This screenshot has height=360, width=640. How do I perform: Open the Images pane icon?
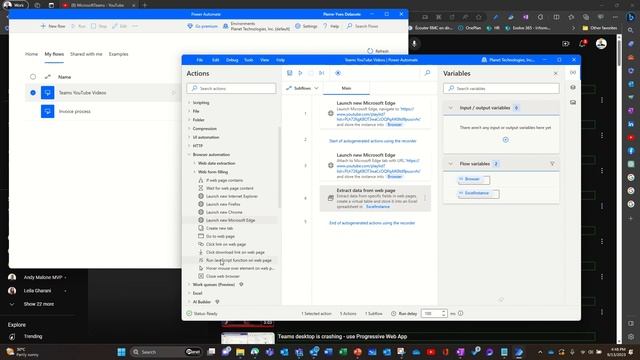click(573, 102)
